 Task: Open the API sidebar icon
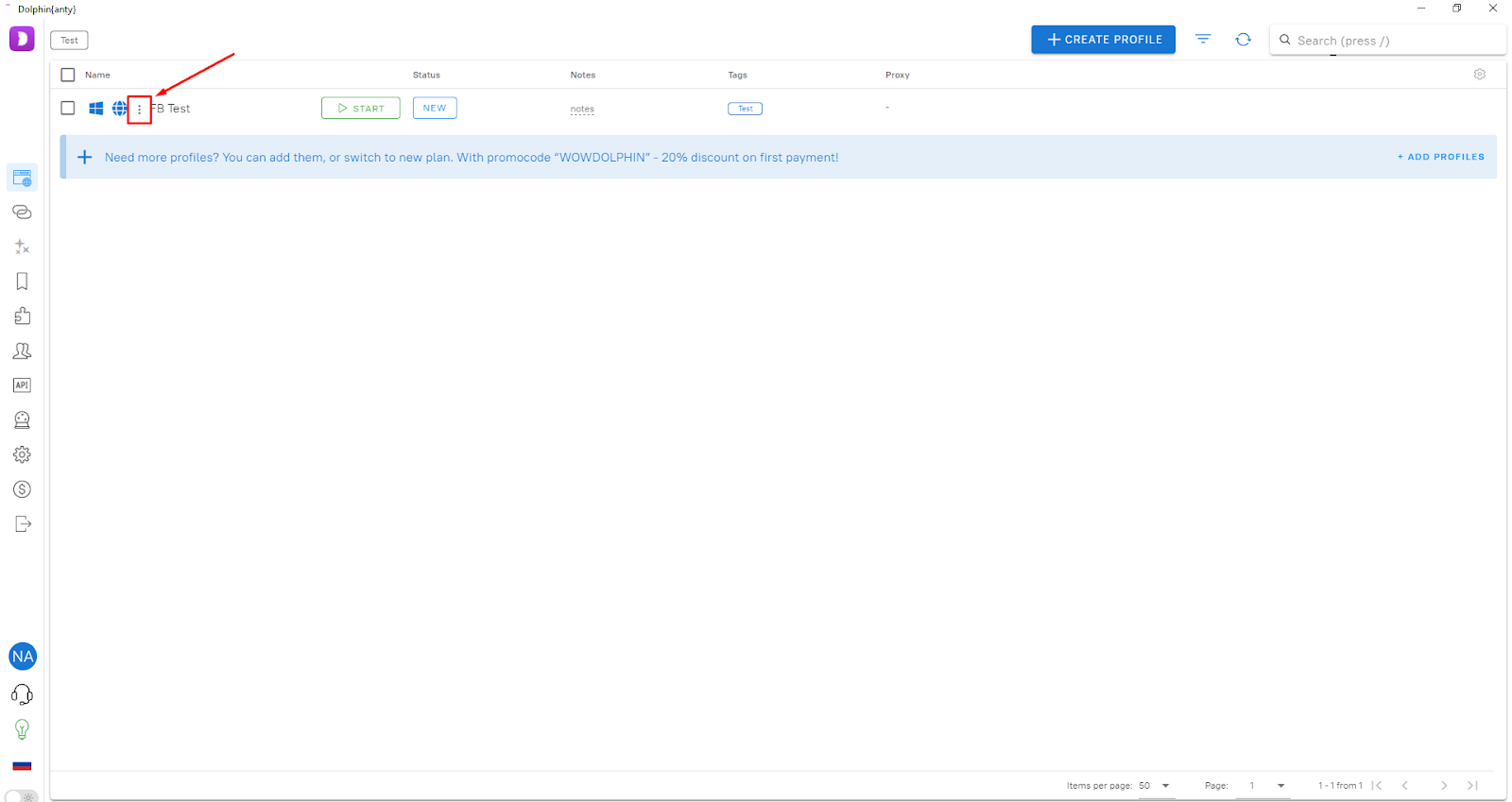pos(23,385)
